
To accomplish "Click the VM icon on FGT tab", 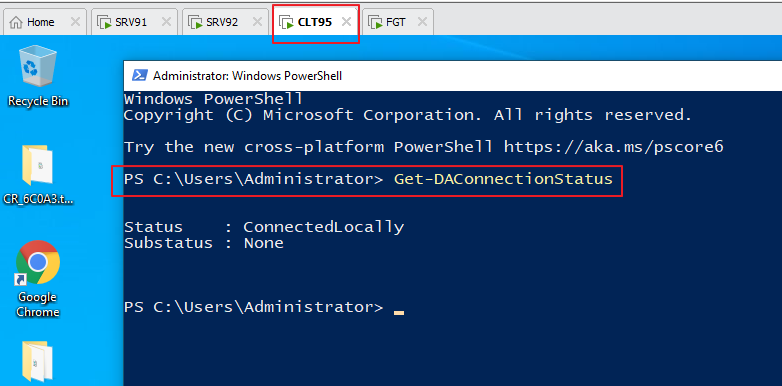I will [376, 22].
